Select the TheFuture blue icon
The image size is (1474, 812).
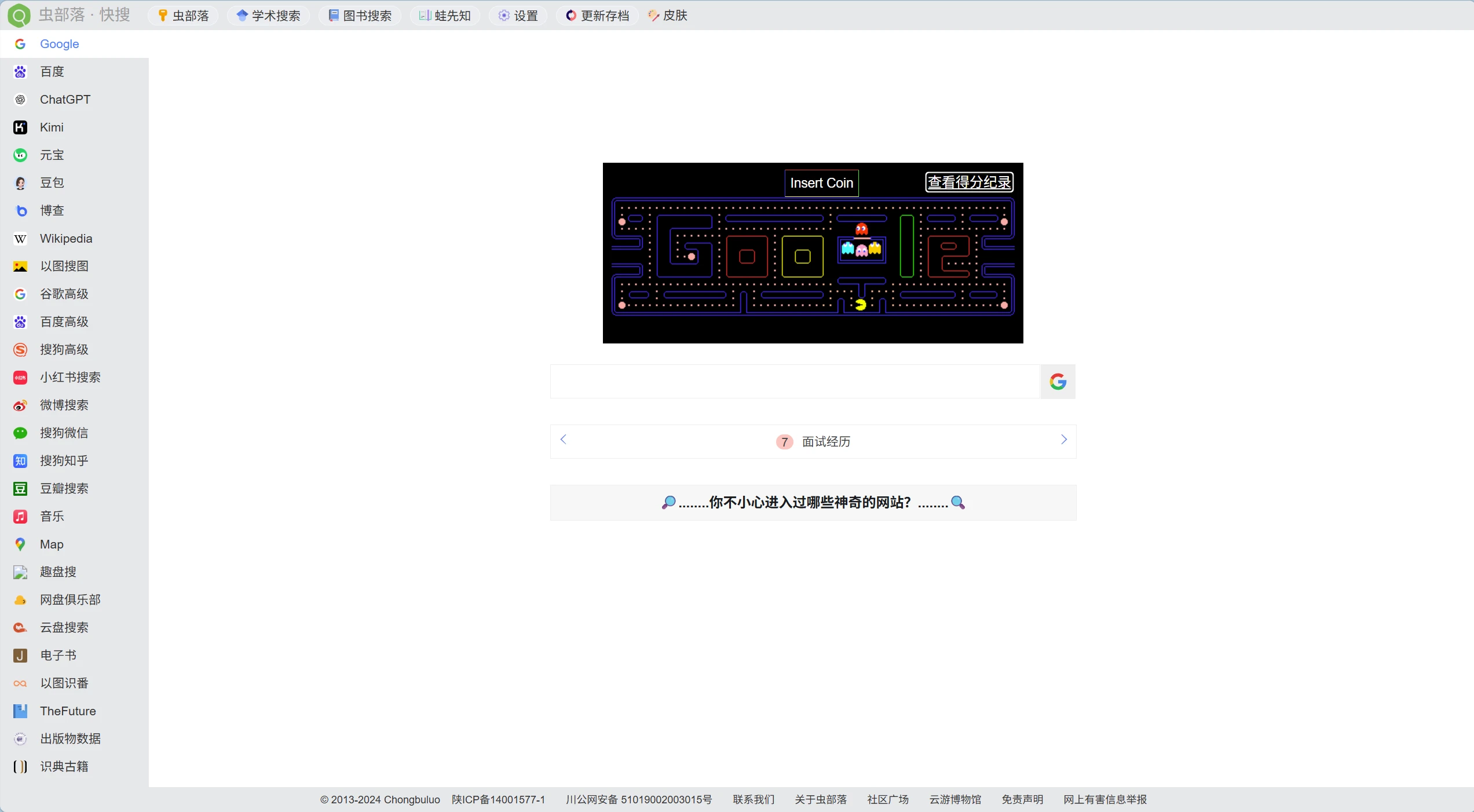(x=20, y=711)
